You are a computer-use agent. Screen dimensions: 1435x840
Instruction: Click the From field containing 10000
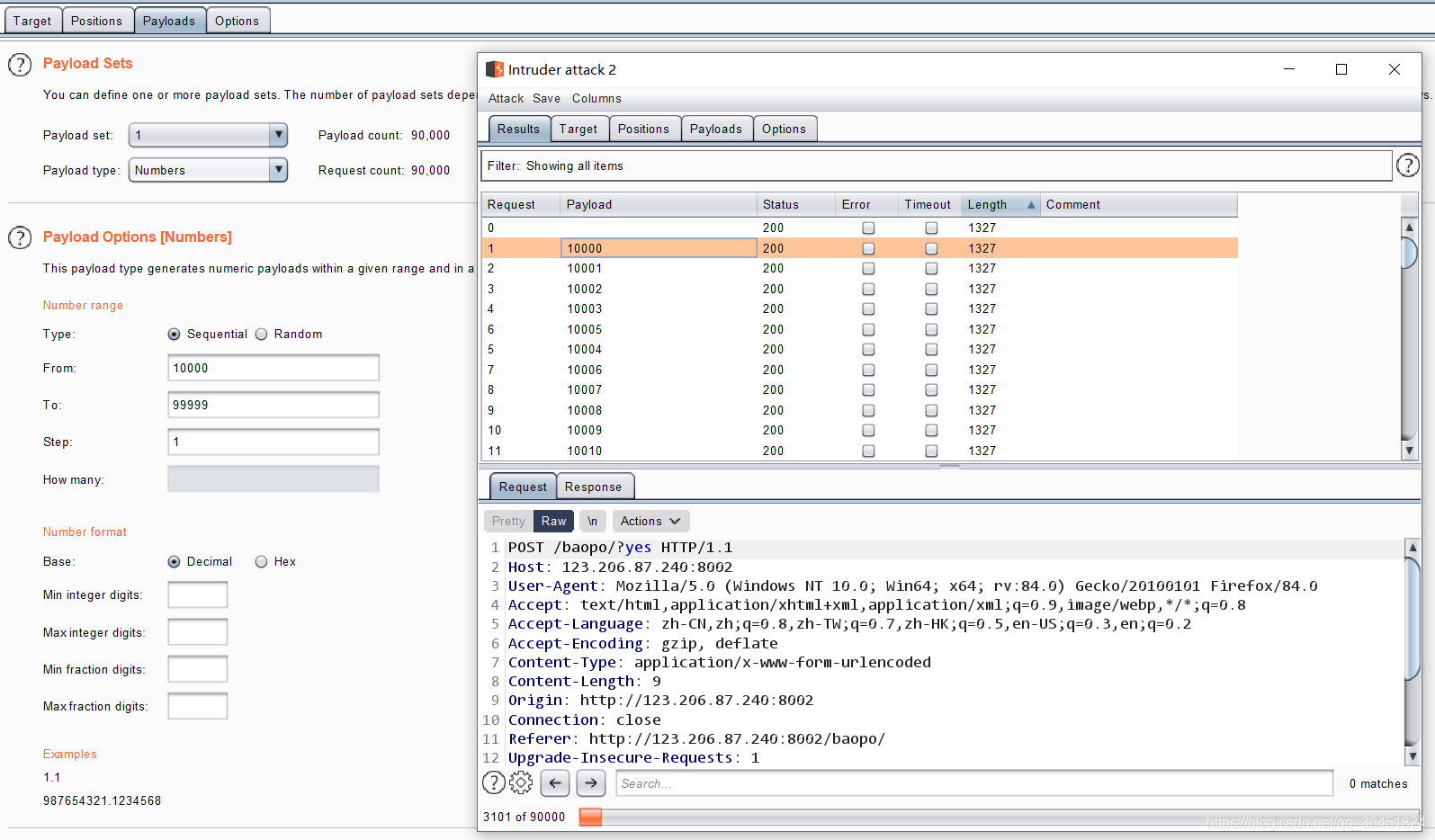[x=274, y=368]
